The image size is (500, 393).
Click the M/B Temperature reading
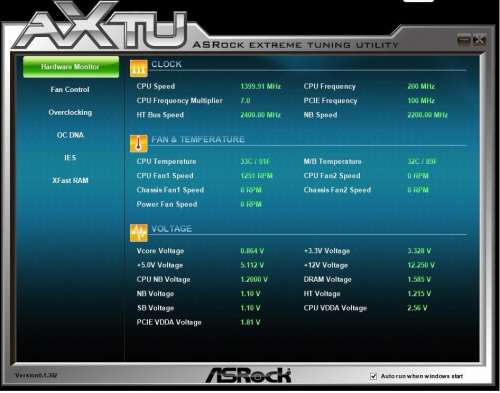[x=422, y=162]
